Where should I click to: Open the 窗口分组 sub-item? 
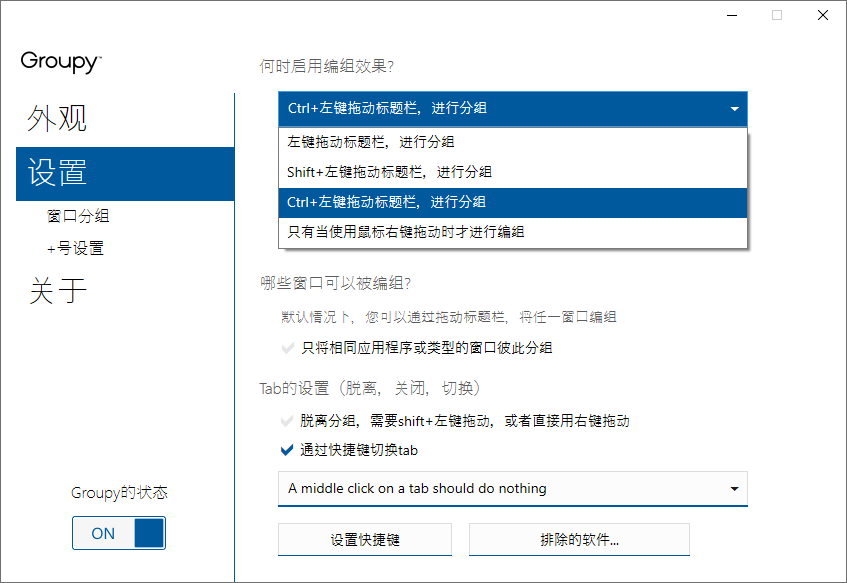tap(78, 216)
